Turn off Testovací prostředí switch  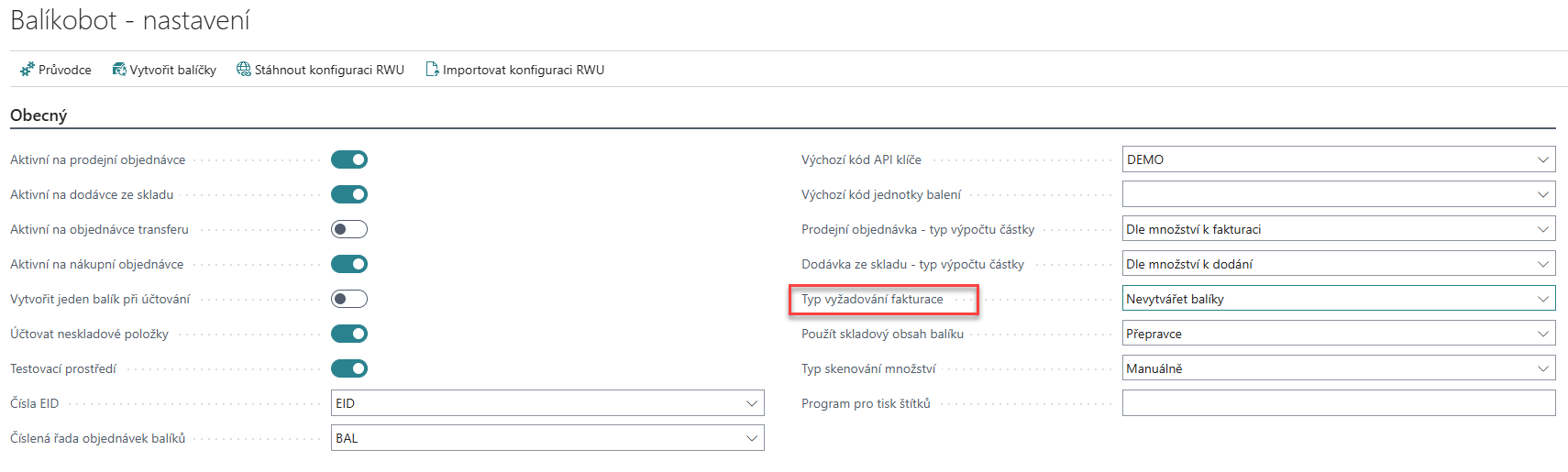pyautogui.click(x=349, y=368)
